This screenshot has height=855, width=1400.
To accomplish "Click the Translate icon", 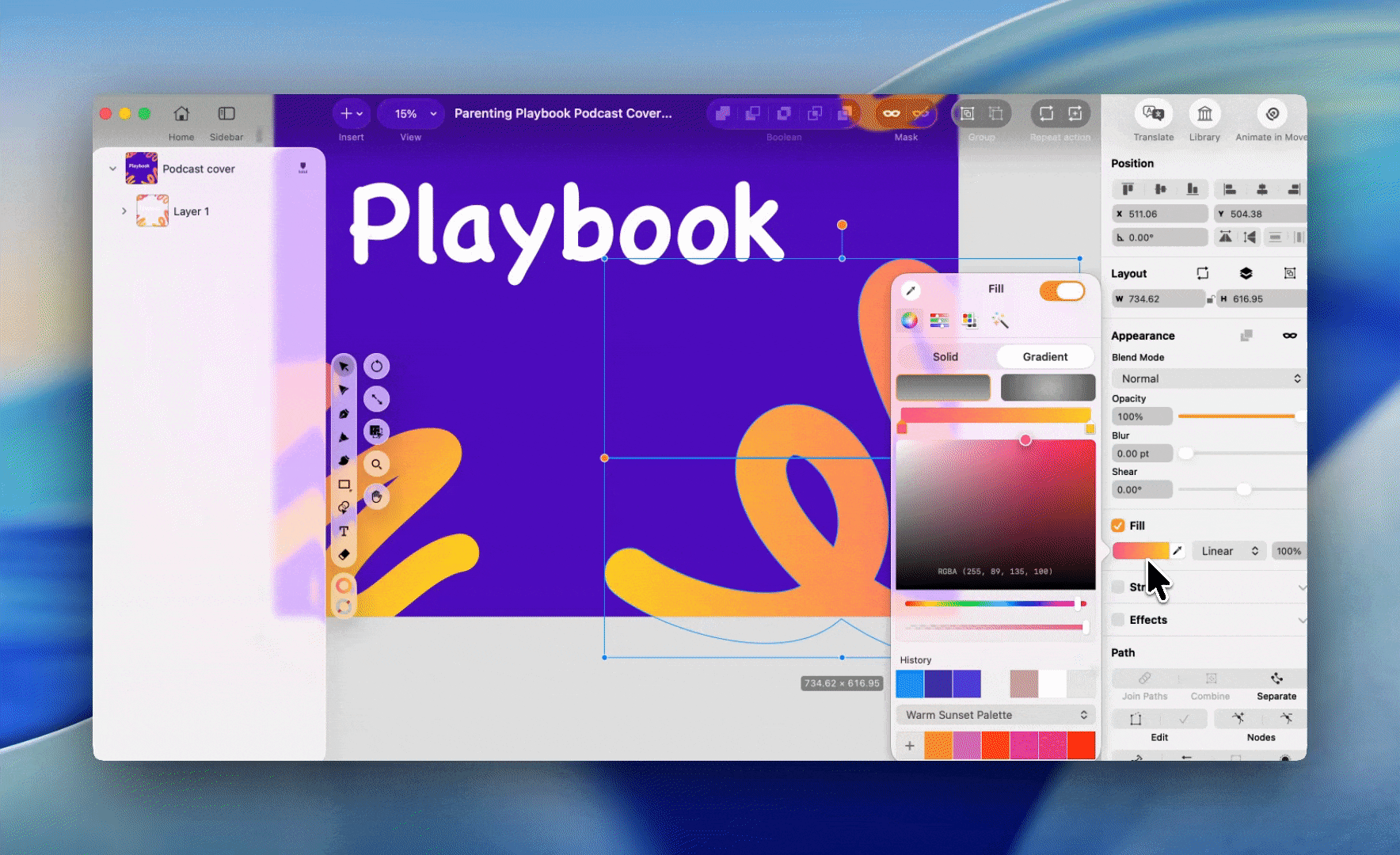I will coord(1153,115).
